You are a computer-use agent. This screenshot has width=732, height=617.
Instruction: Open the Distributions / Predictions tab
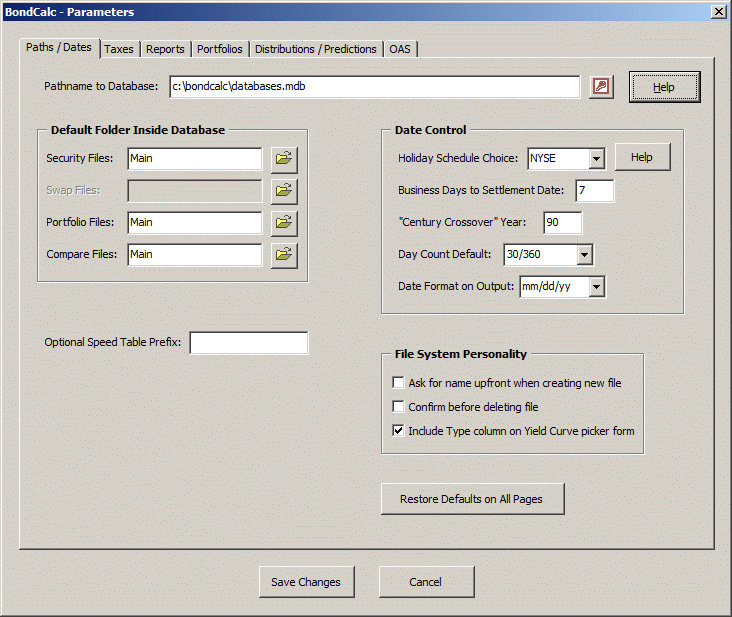pos(315,49)
